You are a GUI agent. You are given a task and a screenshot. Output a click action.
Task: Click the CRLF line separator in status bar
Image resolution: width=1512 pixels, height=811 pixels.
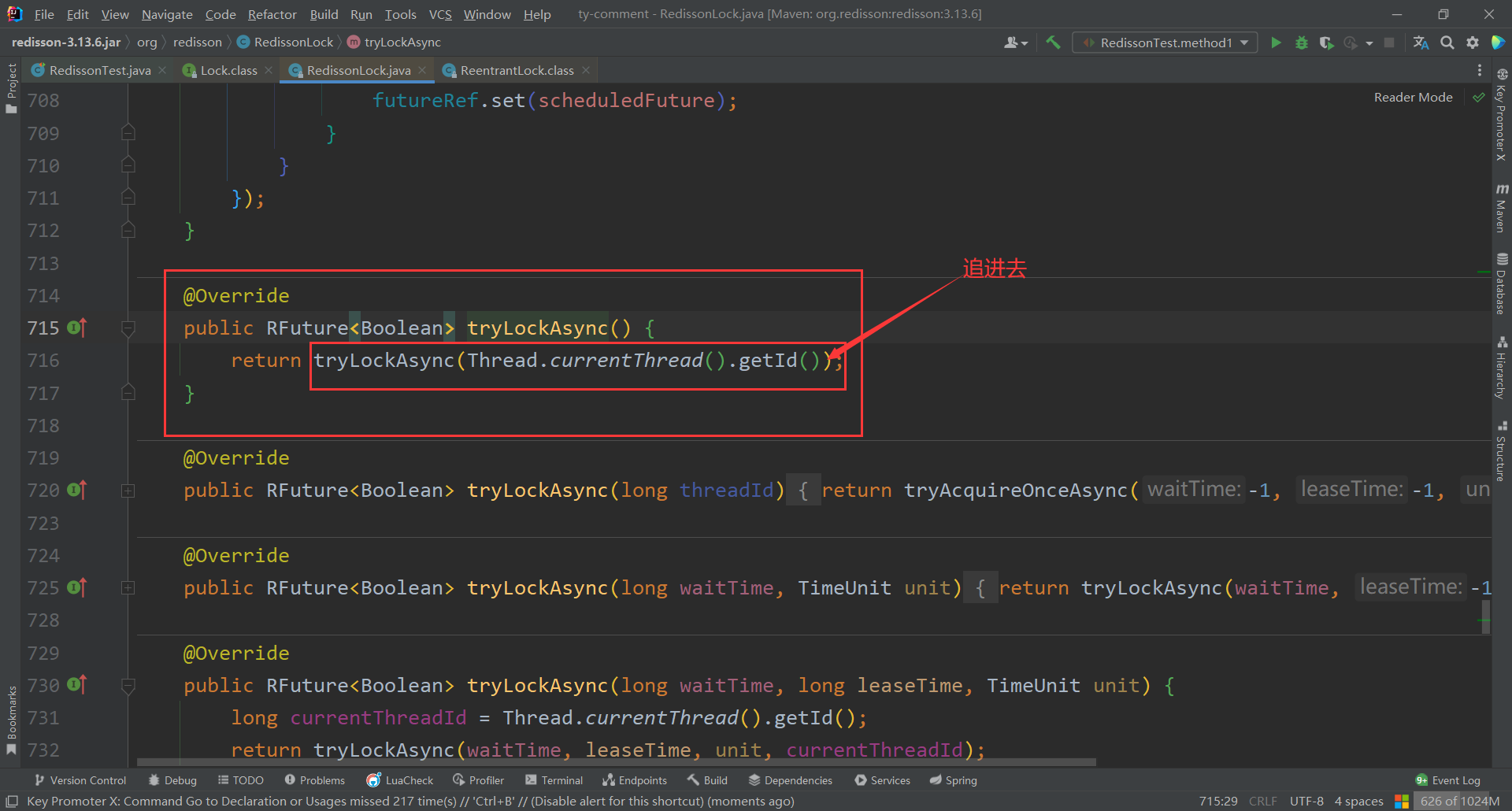coord(1263,801)
